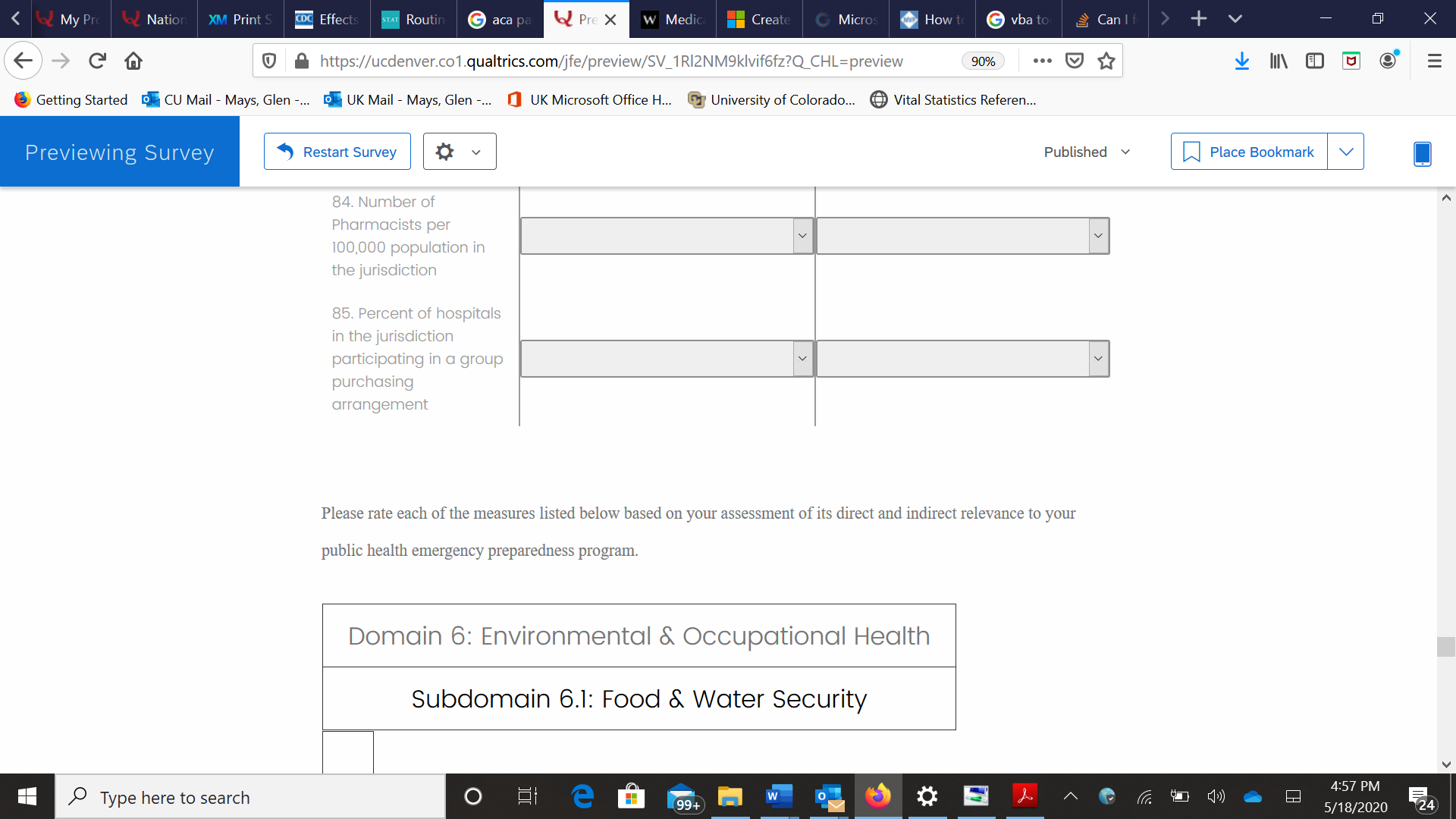This screenshot has width=1456, height=819.
Task: Switch to the Effects CDC tab
Action: 327,20
